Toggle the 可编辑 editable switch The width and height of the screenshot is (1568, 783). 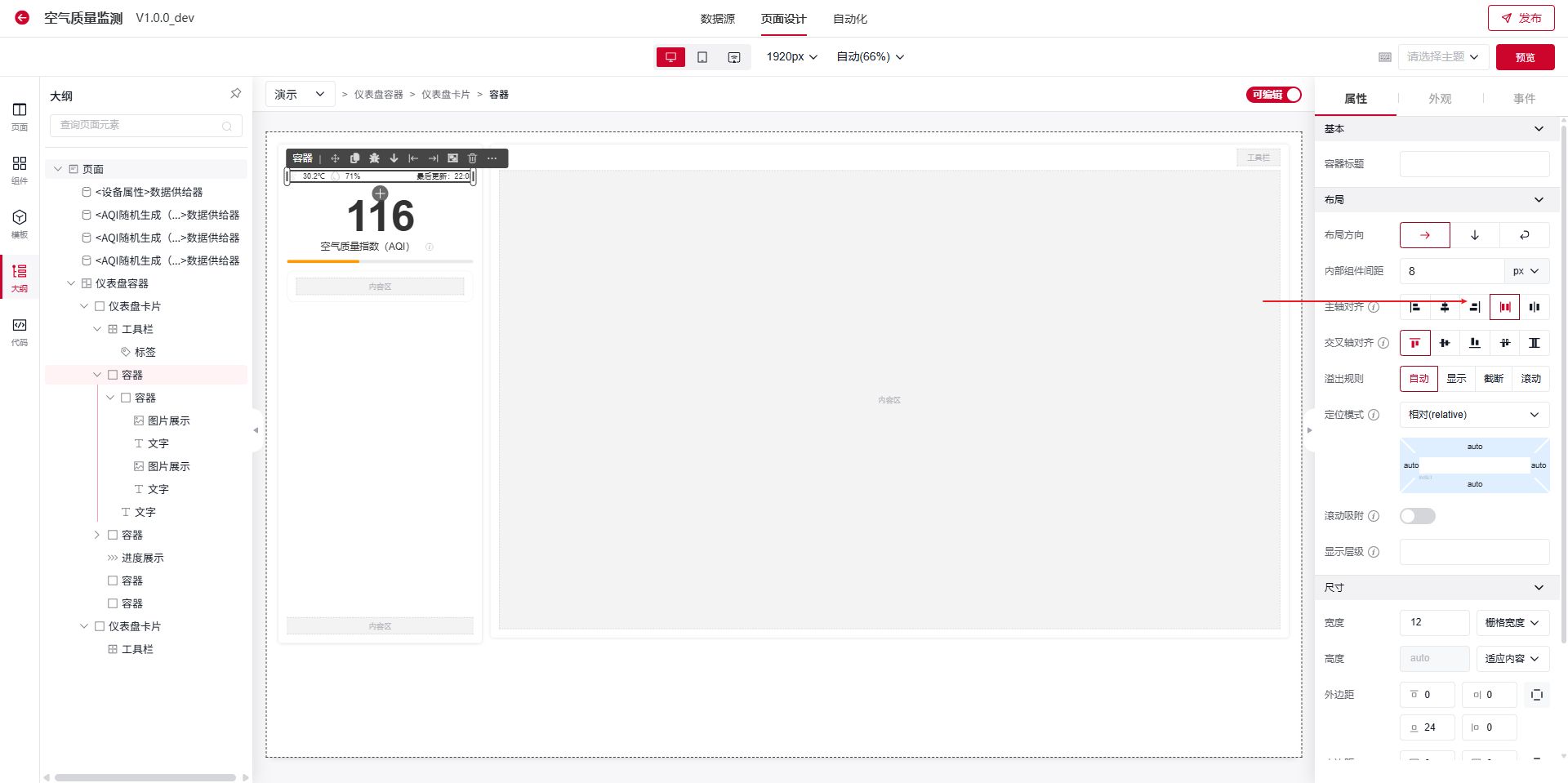pyautogui.click(x=1273, y=95)
